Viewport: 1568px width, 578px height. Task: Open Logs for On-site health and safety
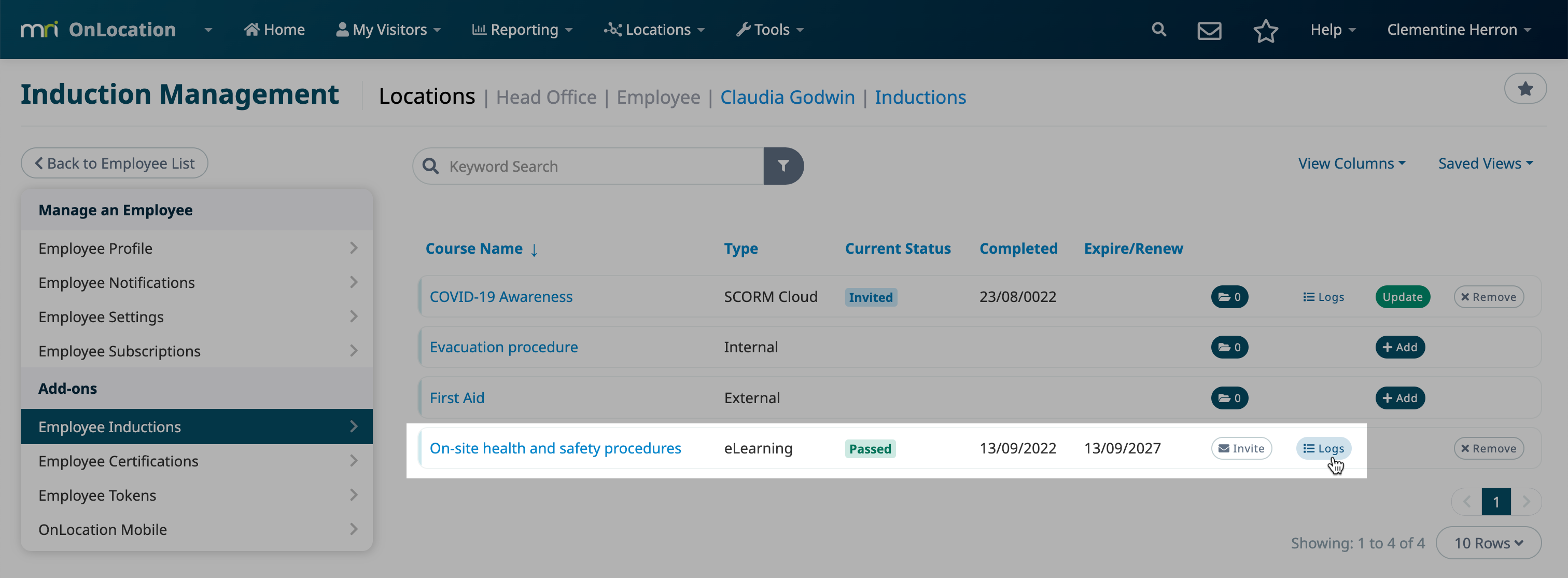(x=1323, y=448)
